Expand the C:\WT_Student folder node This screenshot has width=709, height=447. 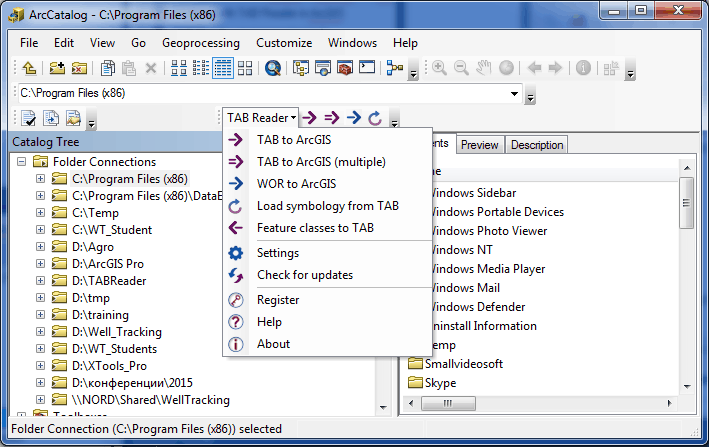(x=40, y=230)
